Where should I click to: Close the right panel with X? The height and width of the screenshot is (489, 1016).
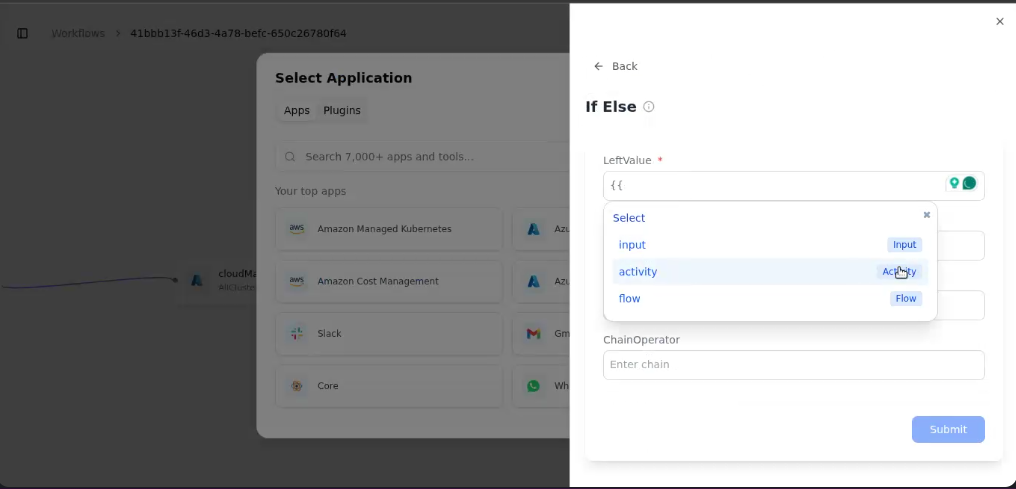1000,21
